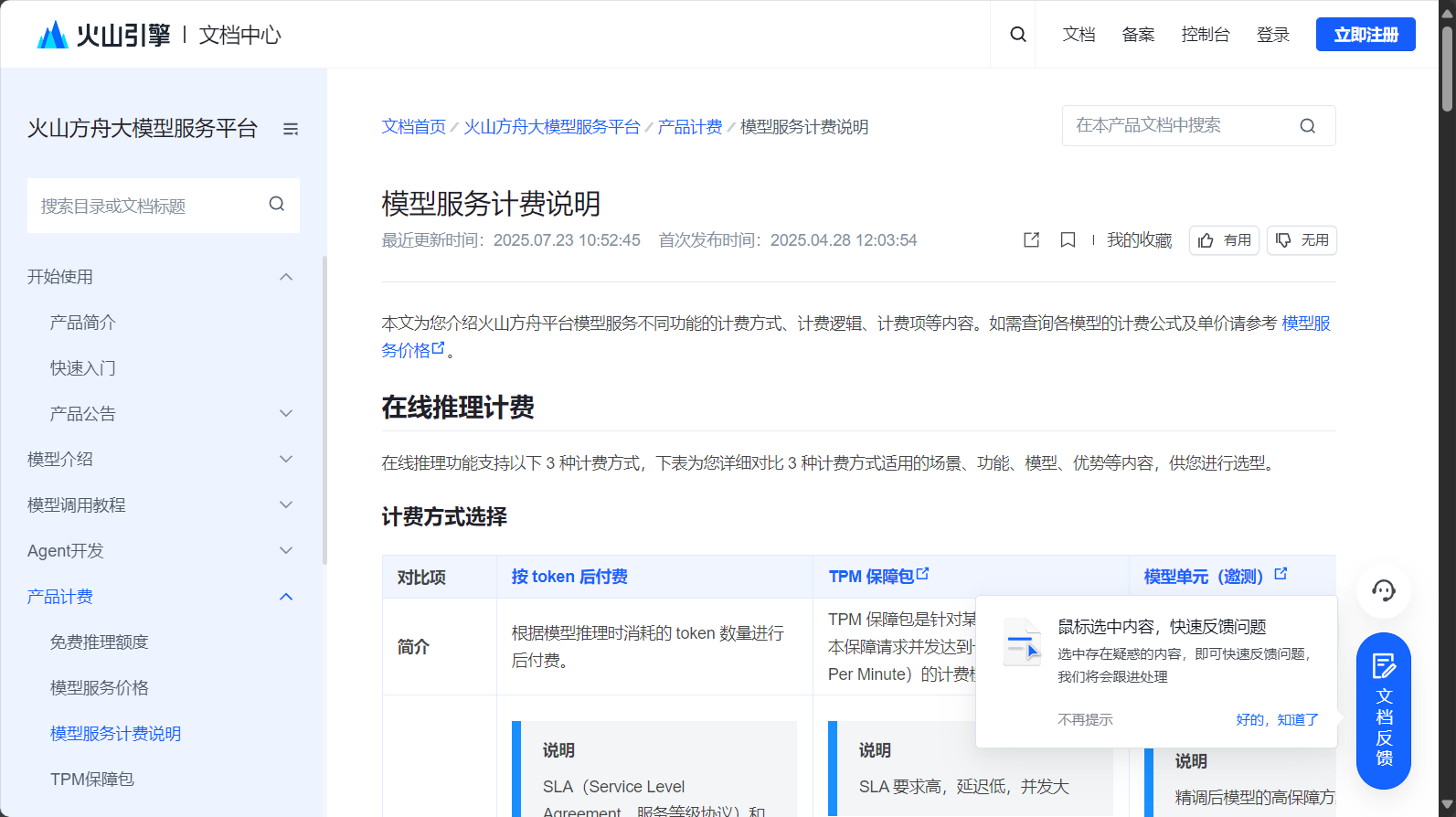Open 登录 in the header
The height and width of the screenshot is (817, 1456).
1272,35
